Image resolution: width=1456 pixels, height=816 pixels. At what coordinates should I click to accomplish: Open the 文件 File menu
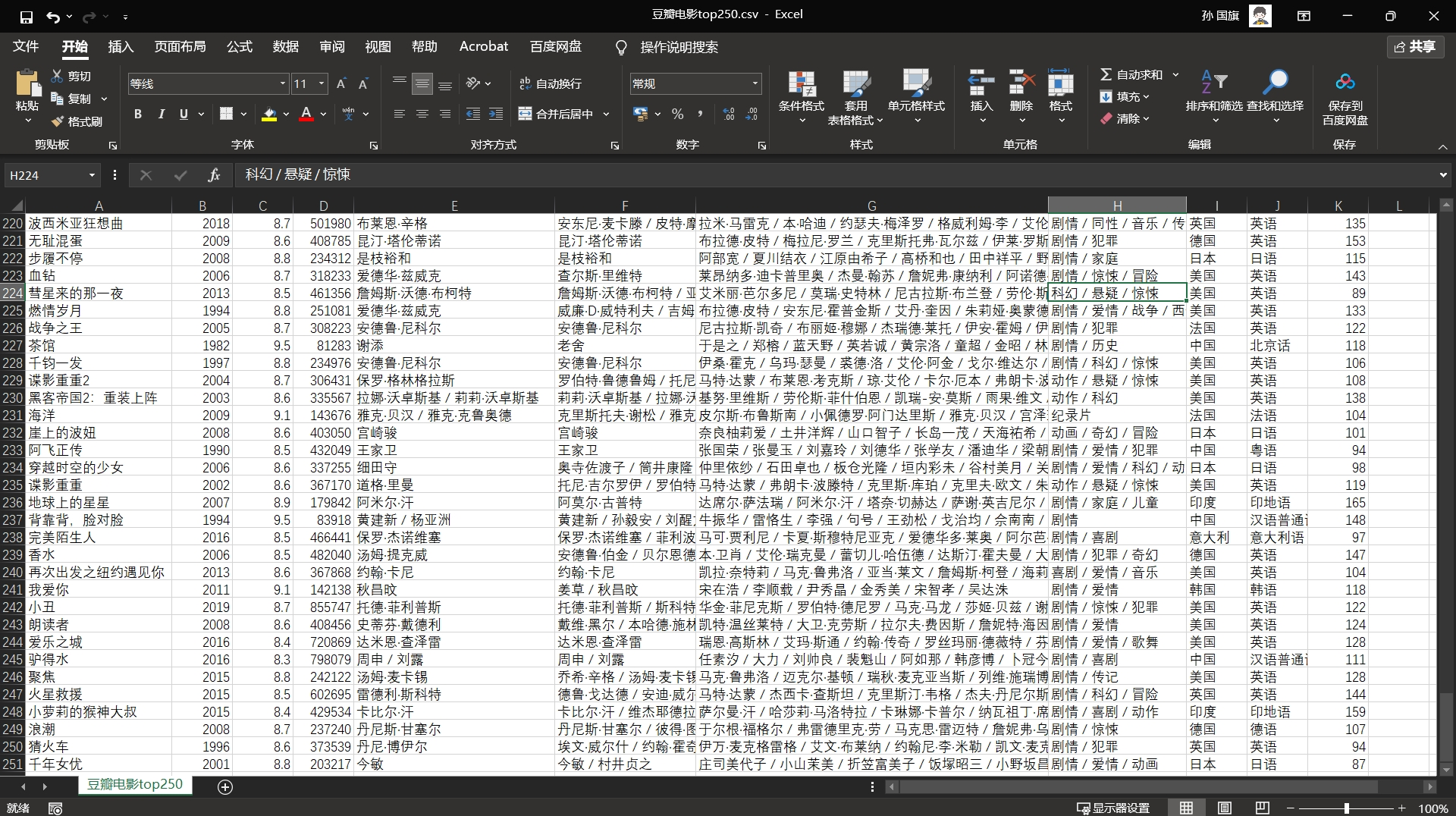point(26,47)
